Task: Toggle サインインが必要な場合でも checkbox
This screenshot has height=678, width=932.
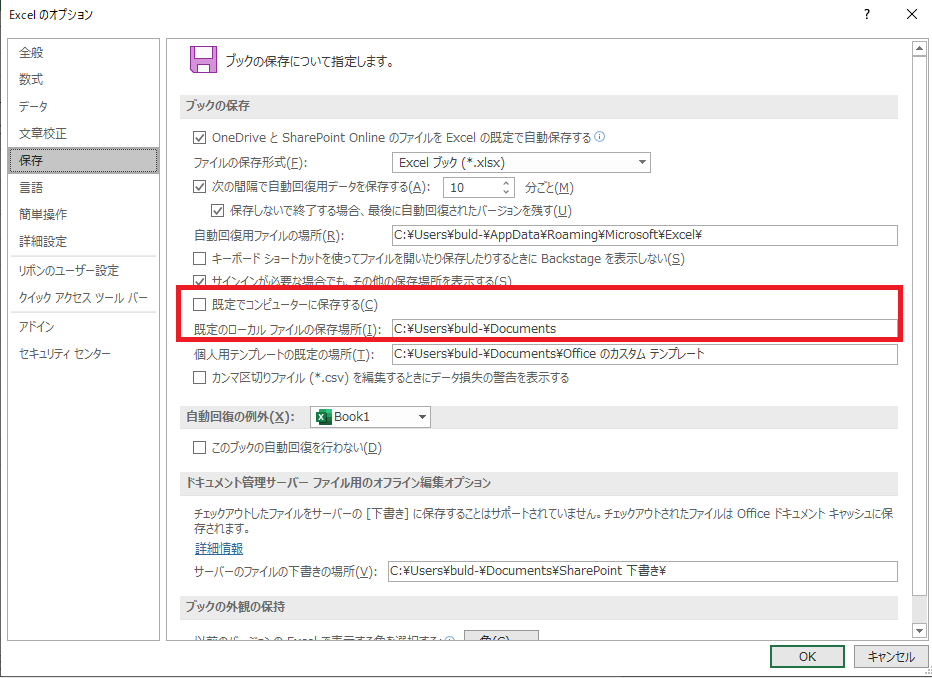Action: [x=200, y=281]
